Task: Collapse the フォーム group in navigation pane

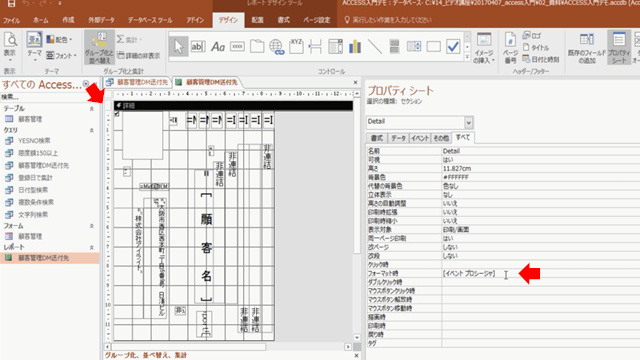Action: (91, 226)
